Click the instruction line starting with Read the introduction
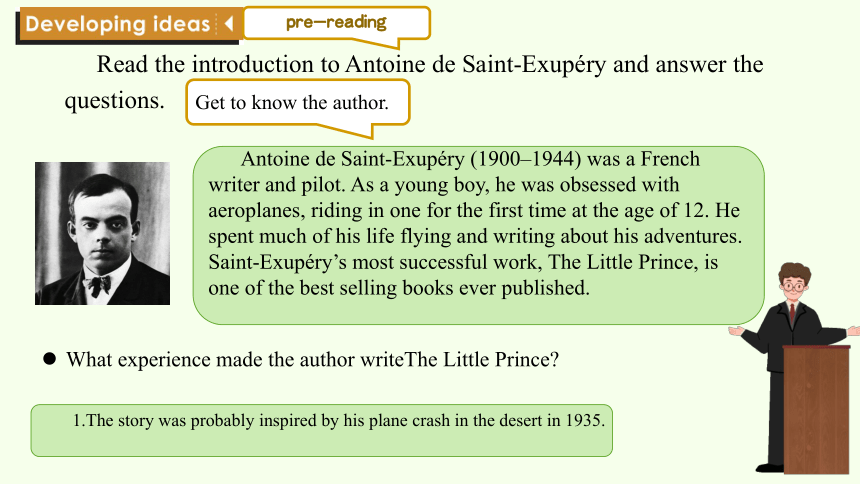Image resolution: width=860 pixels, height=484 pixels. point(430,65)
